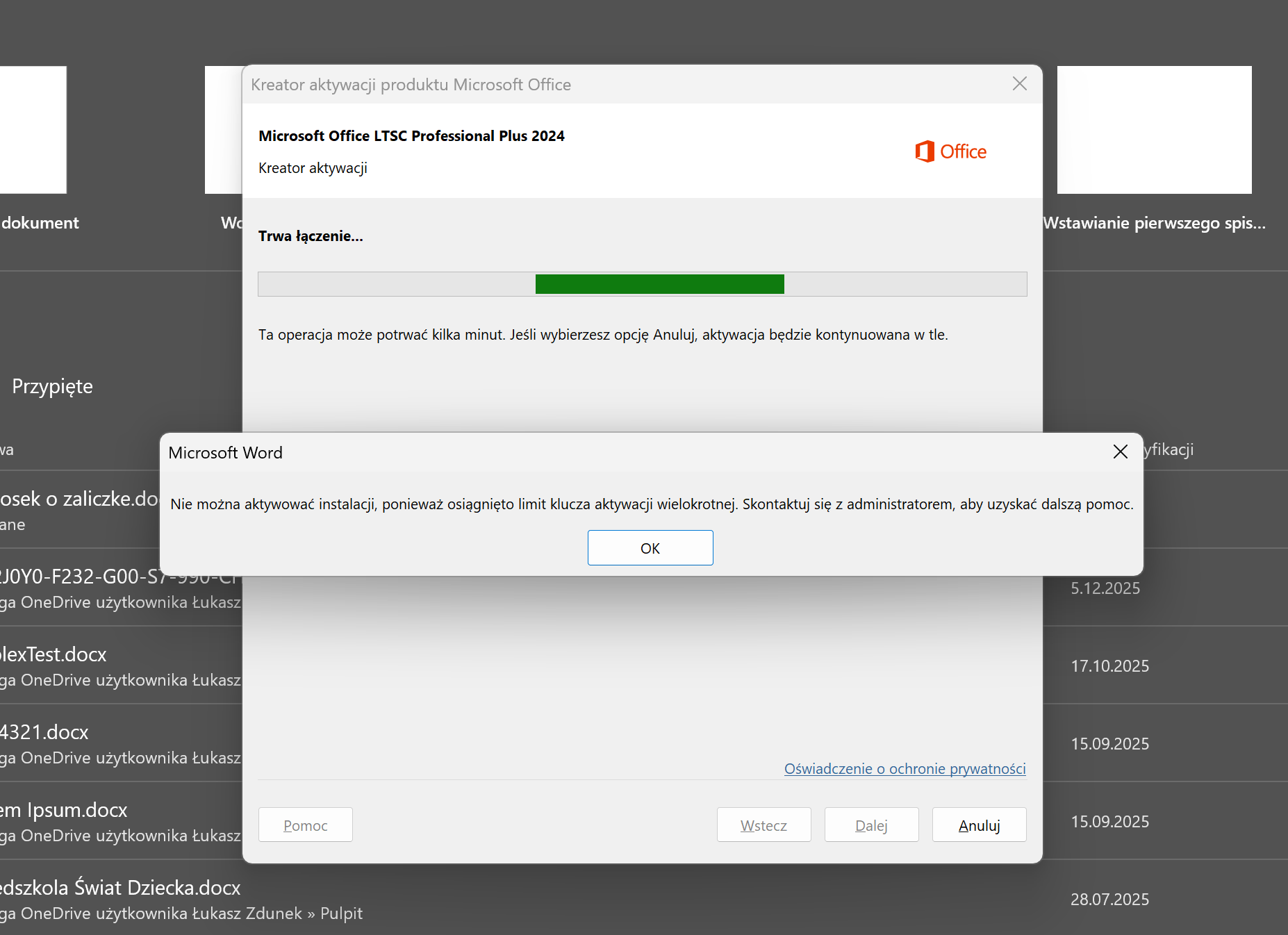
Task: Select the date 17.10.2025 in file list
Action: point(1109,665)
